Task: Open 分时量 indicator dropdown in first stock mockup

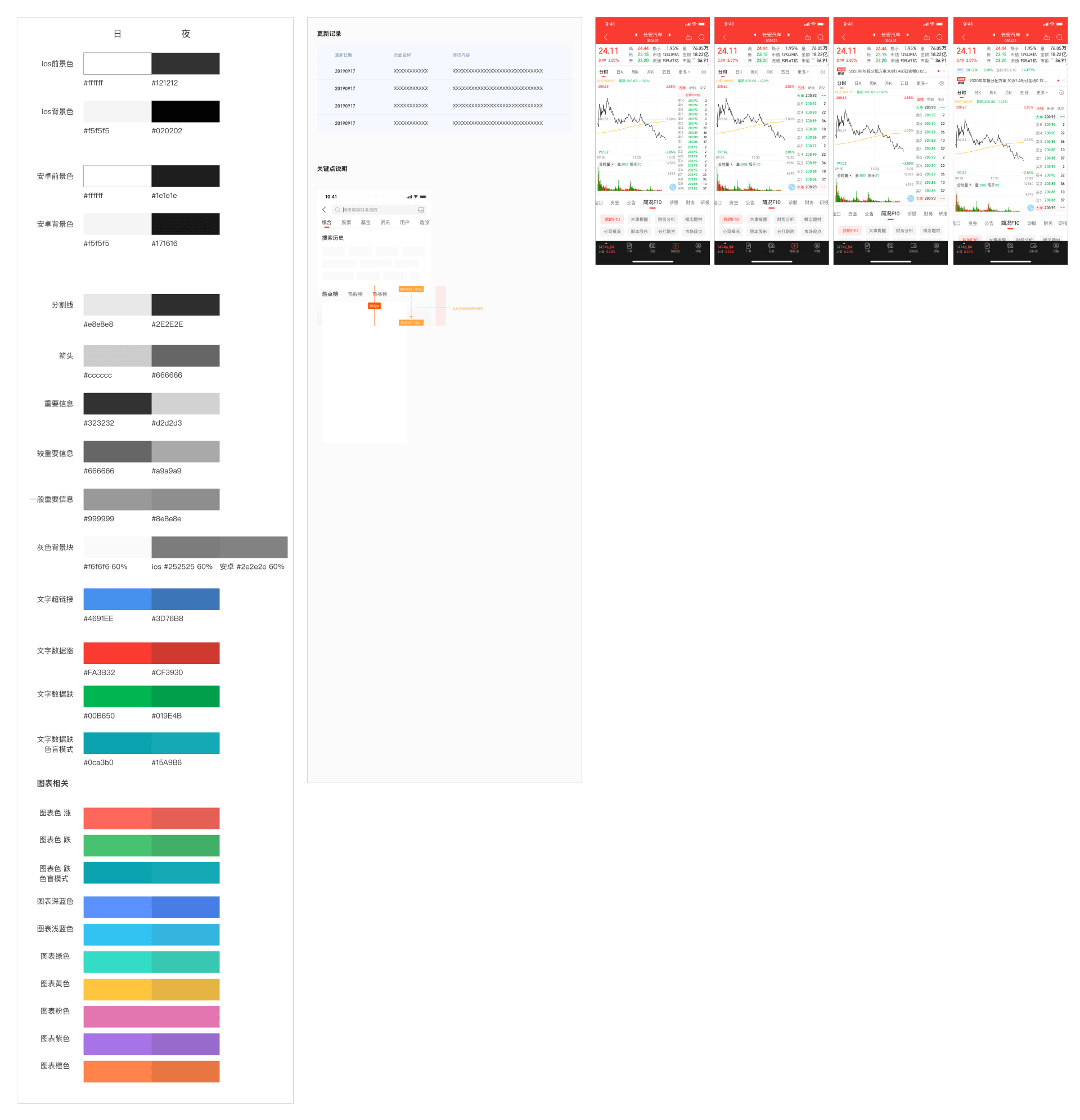Action: click(606, 164)
